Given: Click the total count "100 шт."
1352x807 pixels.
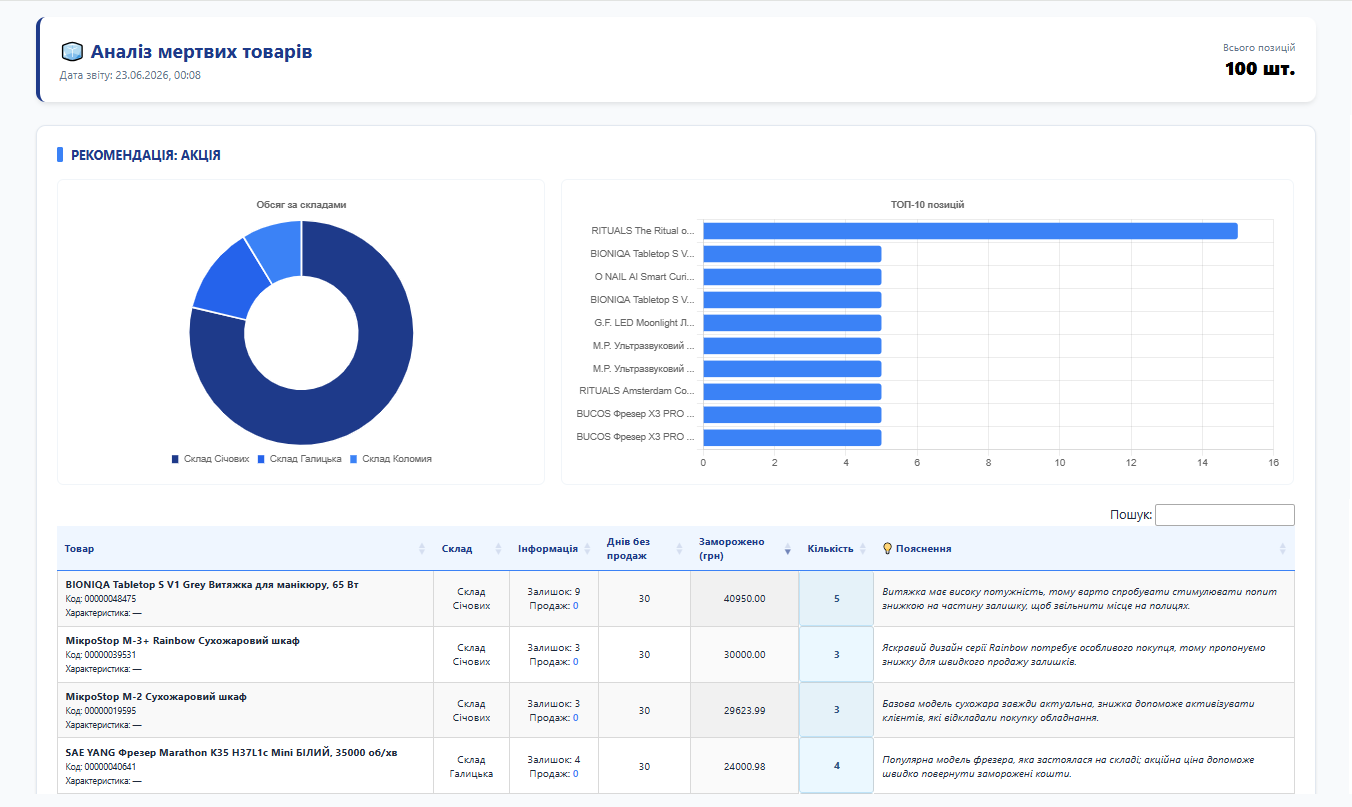Looking at the screenshot, I should (x=1260, y=69).
